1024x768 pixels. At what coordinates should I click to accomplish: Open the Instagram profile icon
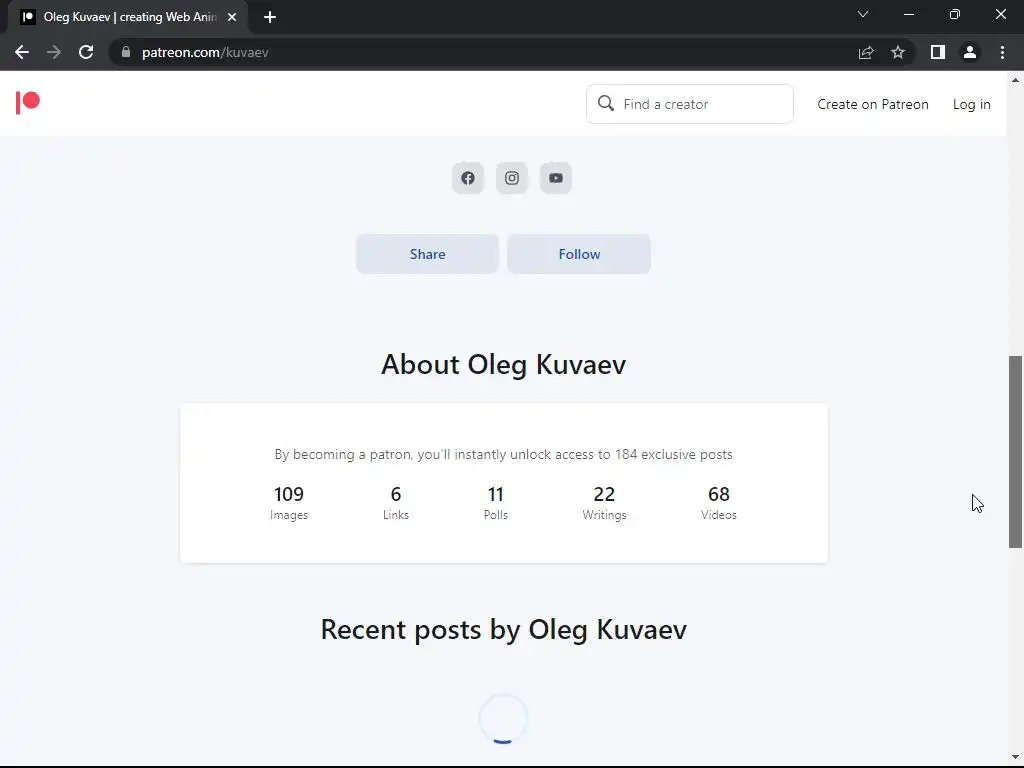click(511, 178)
